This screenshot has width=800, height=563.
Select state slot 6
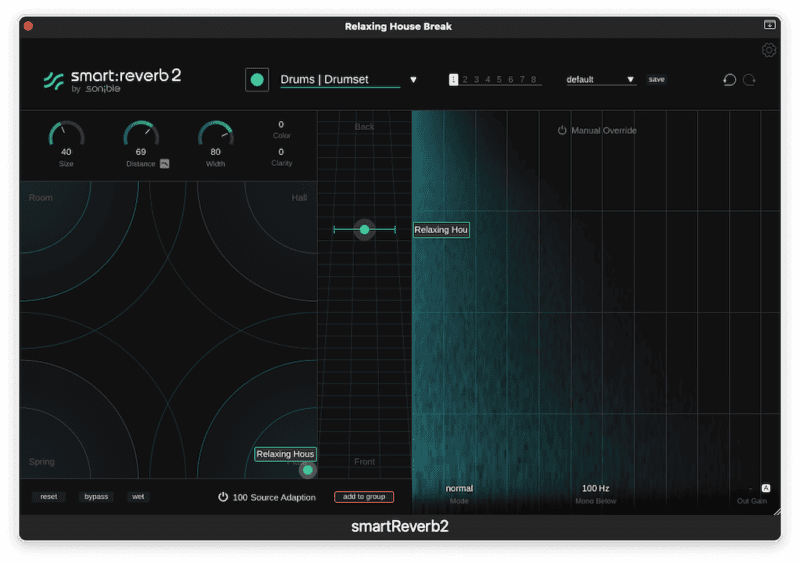(511, 80)
